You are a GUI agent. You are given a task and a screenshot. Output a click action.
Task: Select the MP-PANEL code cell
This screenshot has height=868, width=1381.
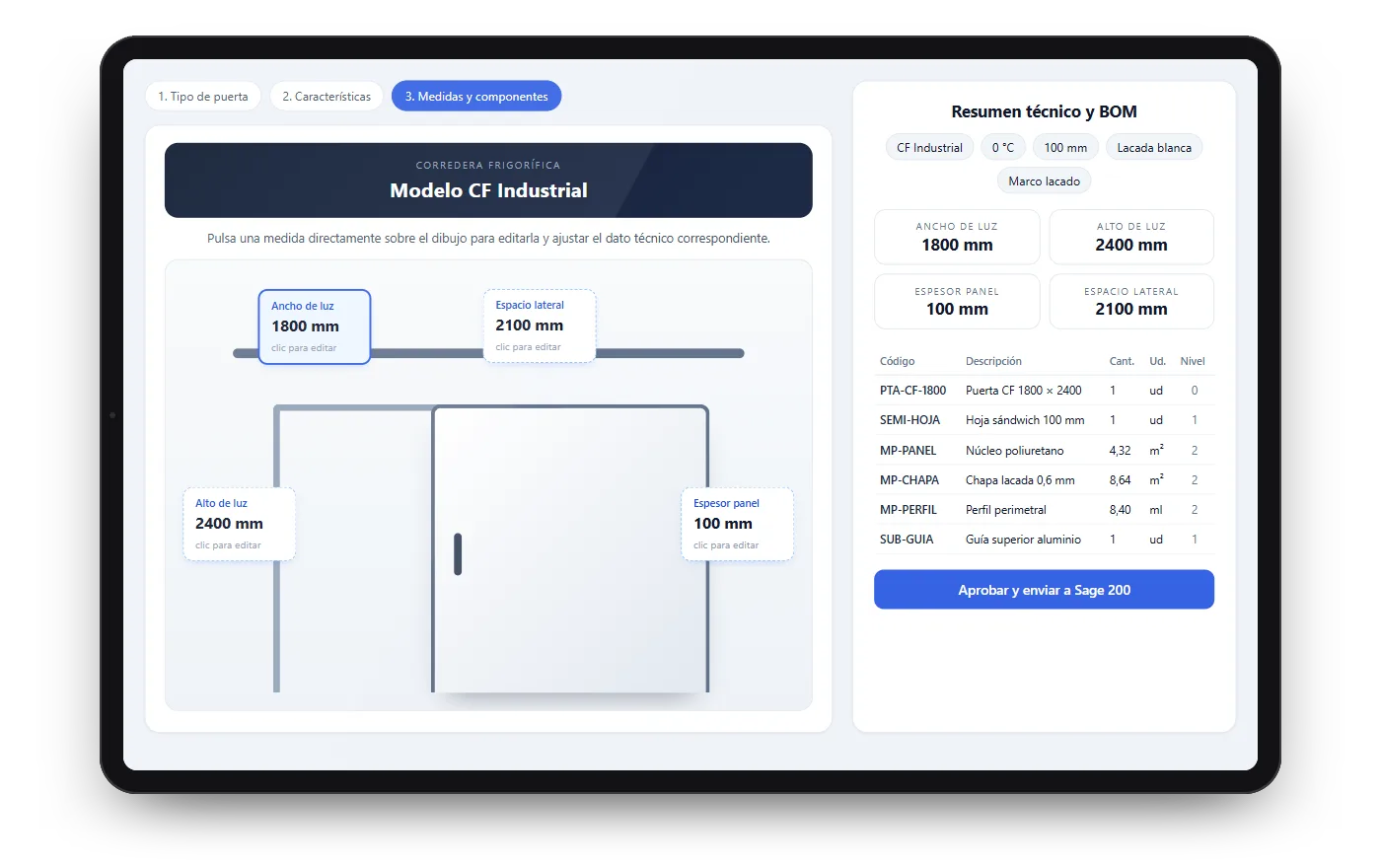pos(908,451)
